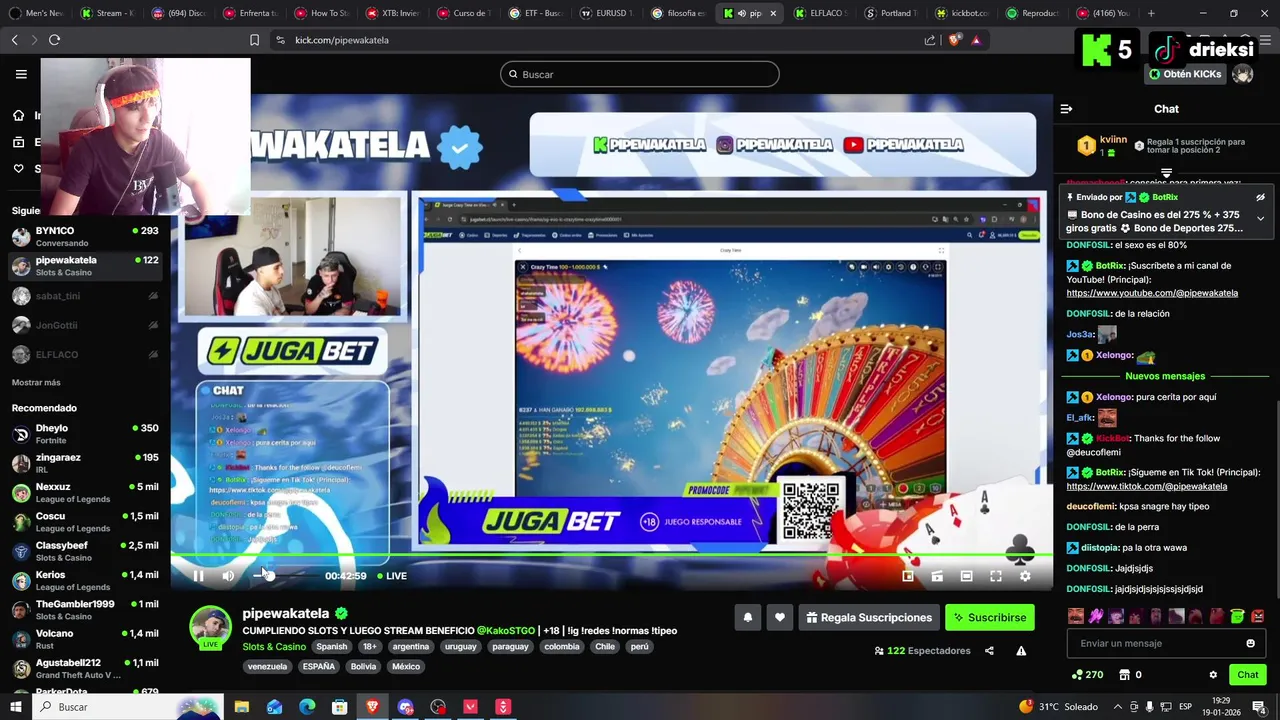Open a new browser tab with plus

point(1151,13)
